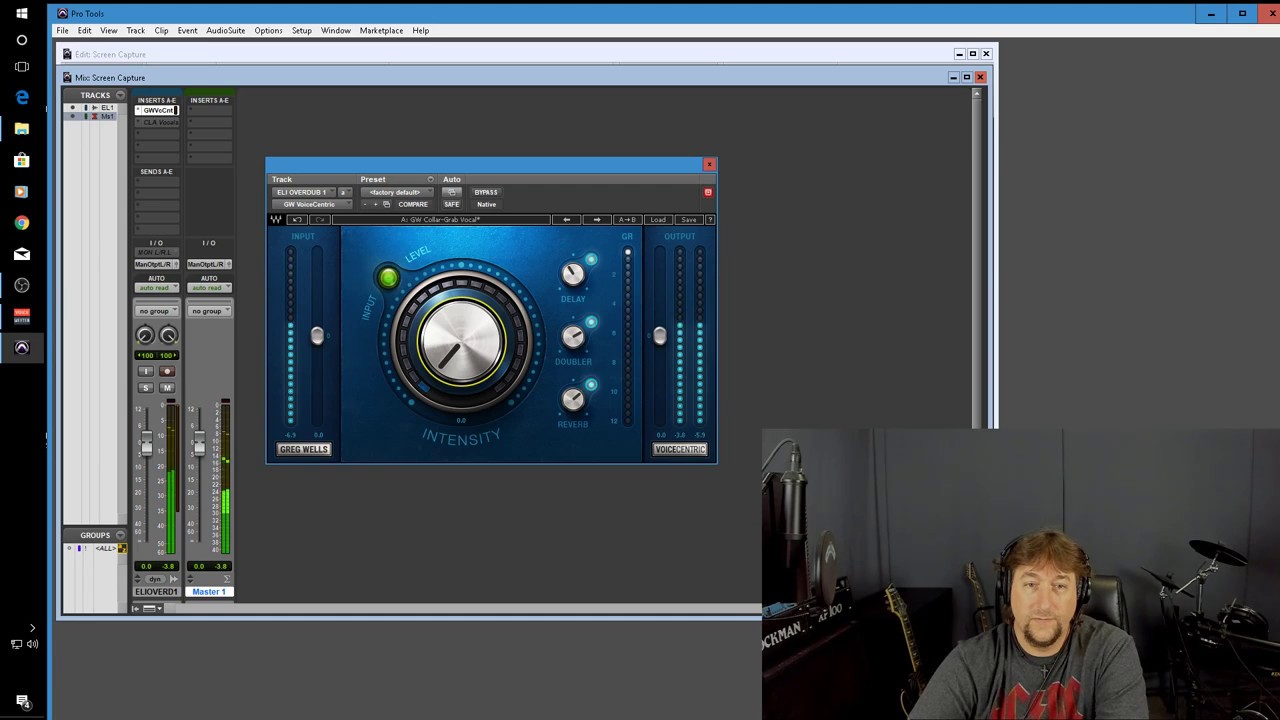Open the Waves preset name field
1280x720 pixels.
(x=441, y=220)
